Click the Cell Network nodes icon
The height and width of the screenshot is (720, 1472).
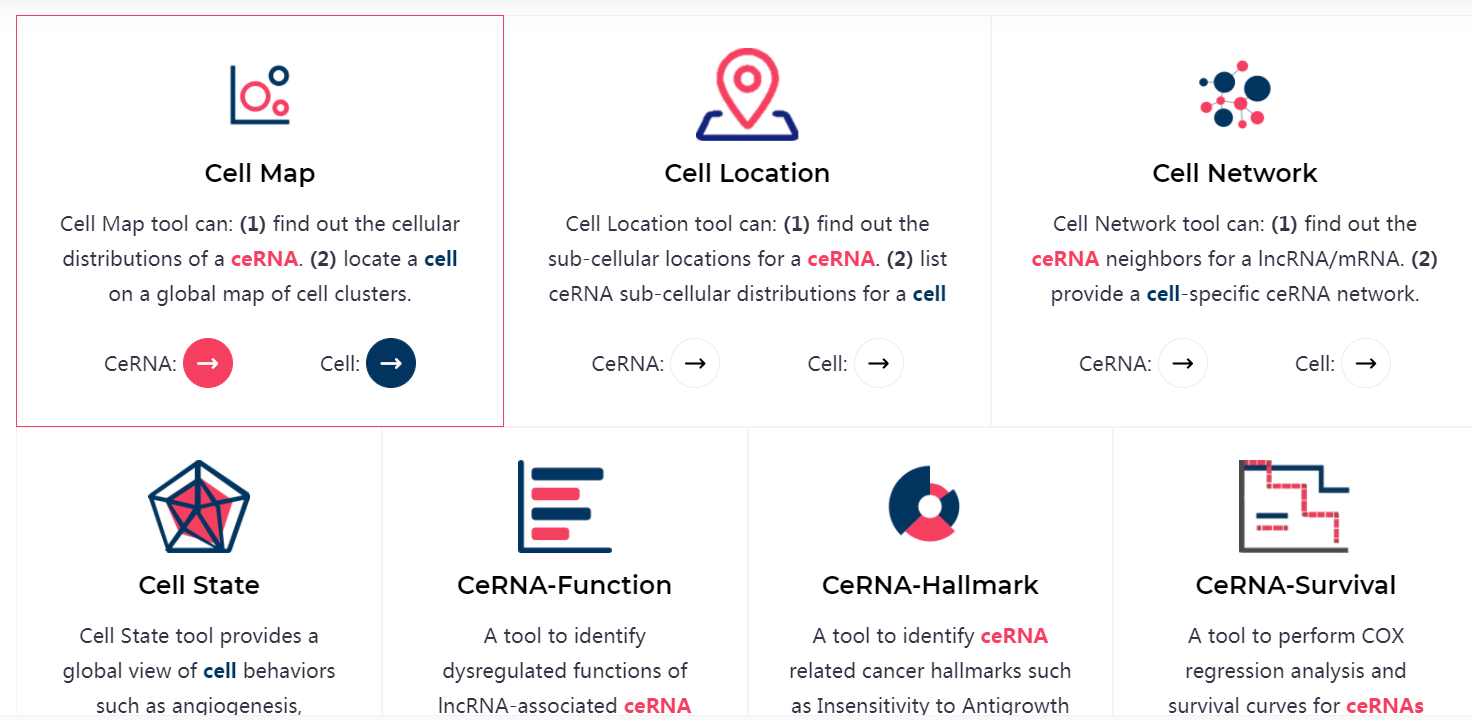(x=1235, y=95)
